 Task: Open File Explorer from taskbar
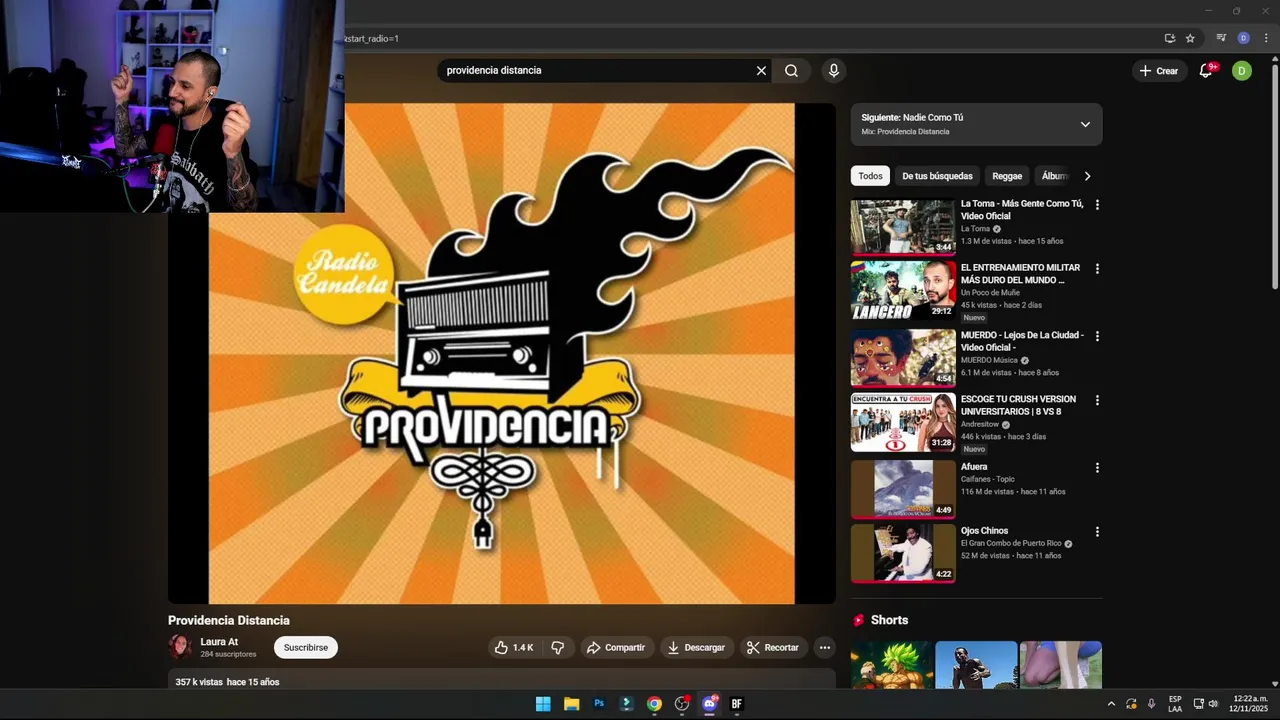(571, 704)
